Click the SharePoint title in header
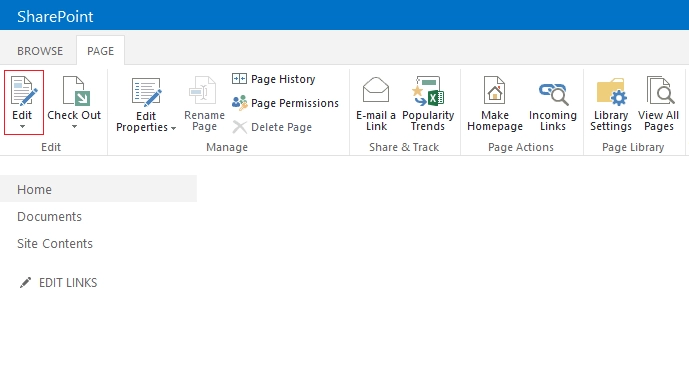689x384 pixels. click(55, 17)
